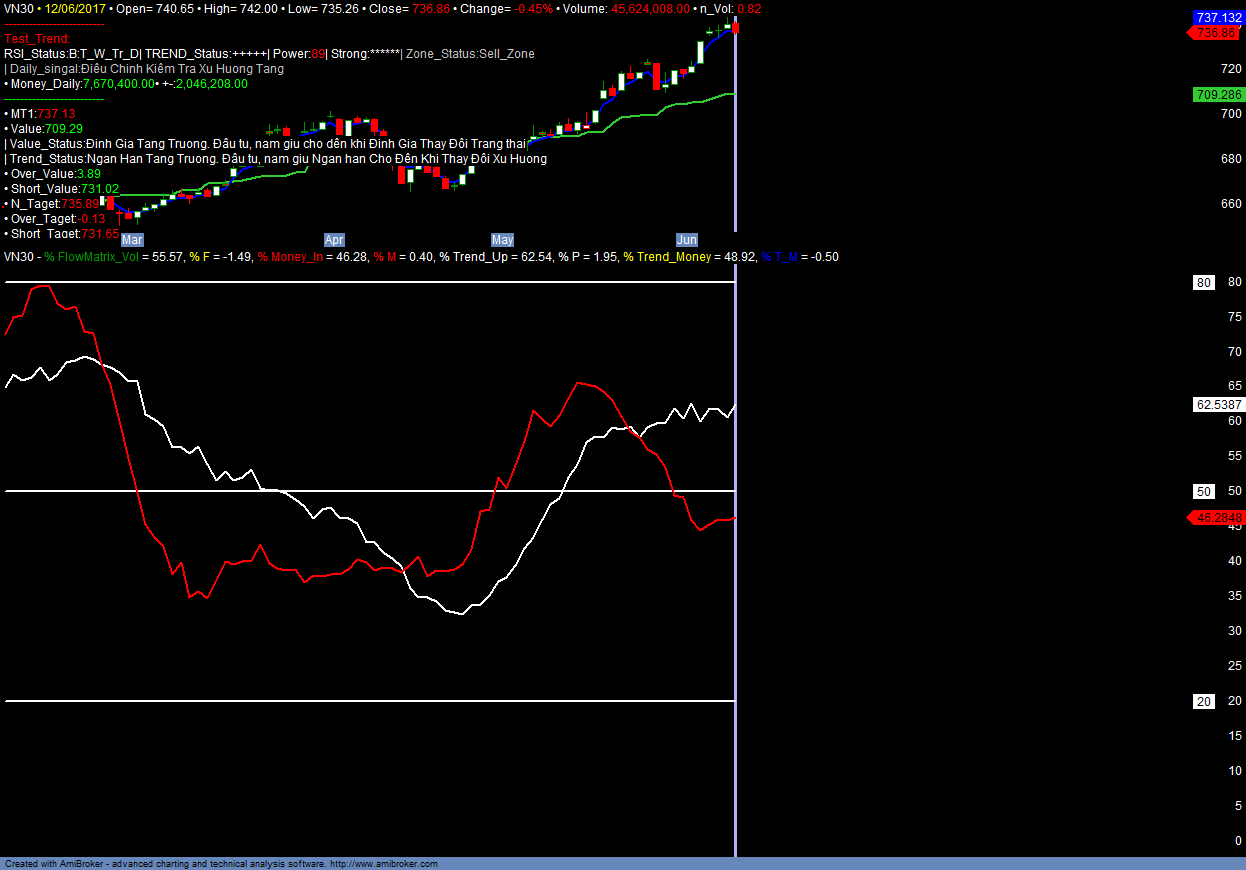Open the amibroker.com link in footer
The image size is (1246, 870).
384,863
